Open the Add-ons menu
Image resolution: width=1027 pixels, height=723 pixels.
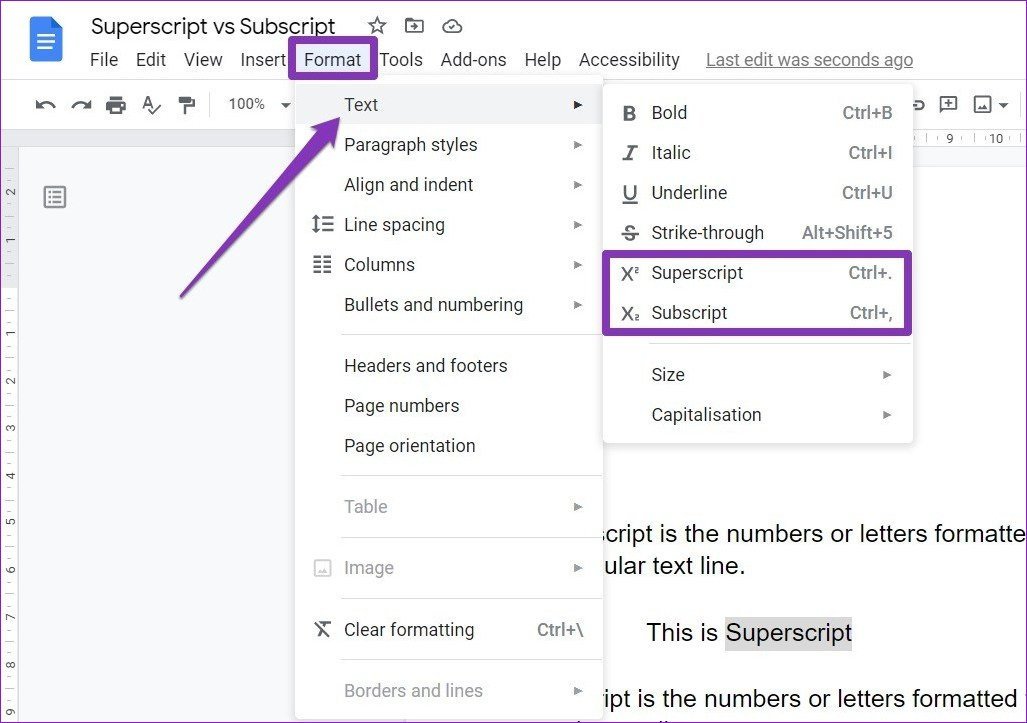473,60
